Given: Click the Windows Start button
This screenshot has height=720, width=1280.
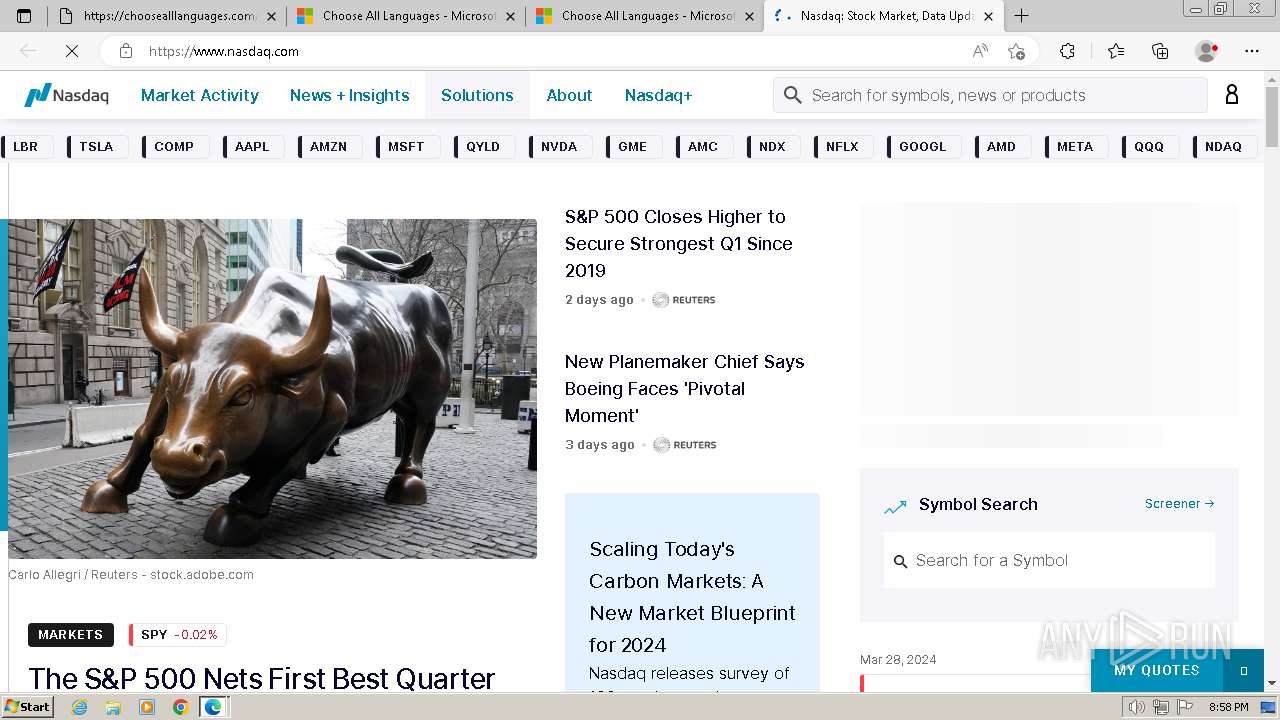Looking at the screenshot, I should pos(28,707).
